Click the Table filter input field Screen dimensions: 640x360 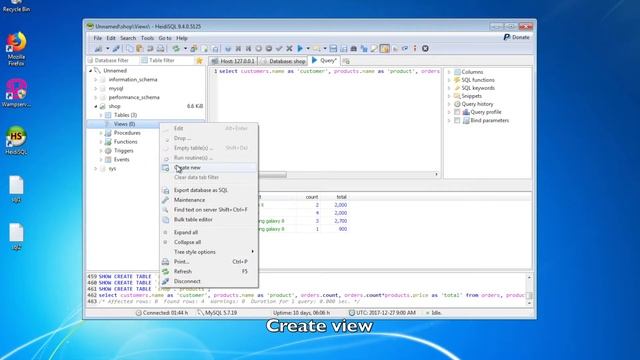click(x=167, y=60)
